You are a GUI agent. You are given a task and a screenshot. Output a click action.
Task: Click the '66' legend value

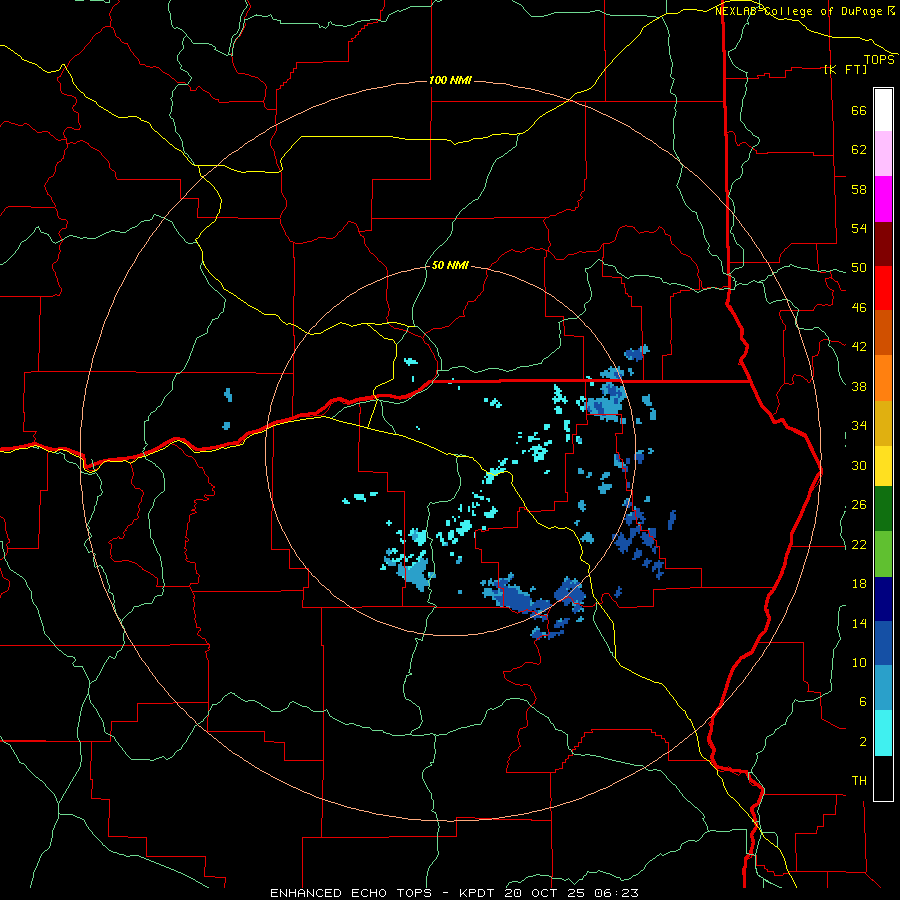859,110
